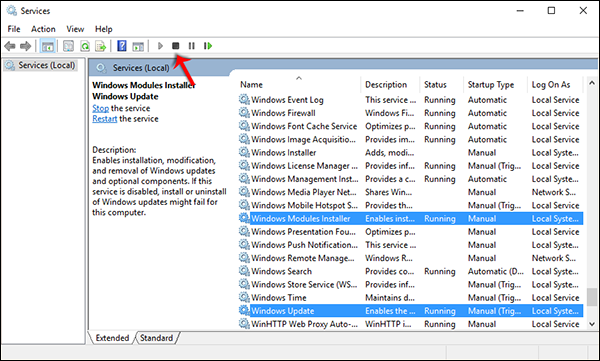Select the Windows Image Acquisition service row
Screen dimensions: 600x361
pos(411,139)
